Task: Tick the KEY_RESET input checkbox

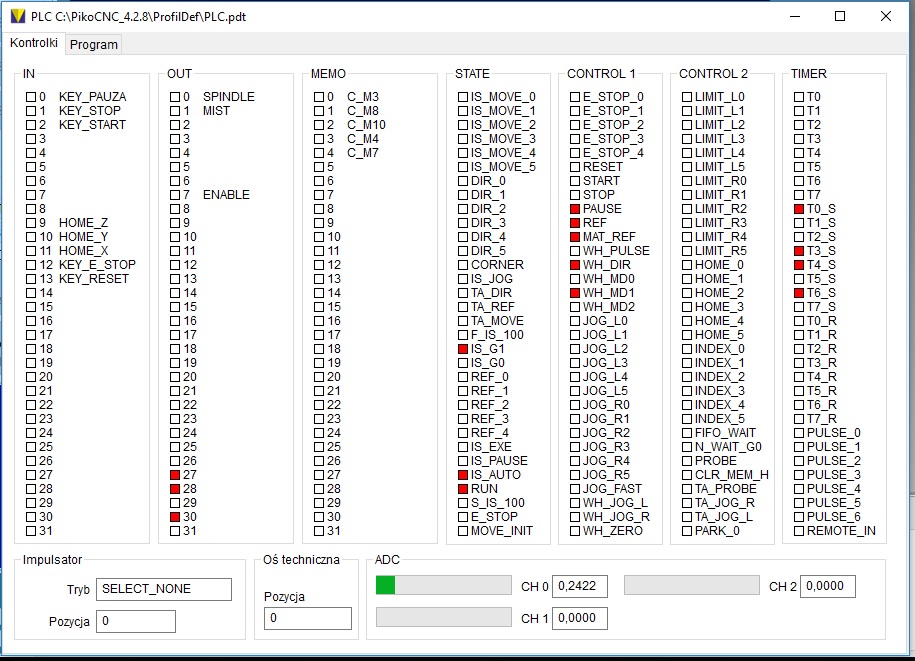Action: coord(31,279)
